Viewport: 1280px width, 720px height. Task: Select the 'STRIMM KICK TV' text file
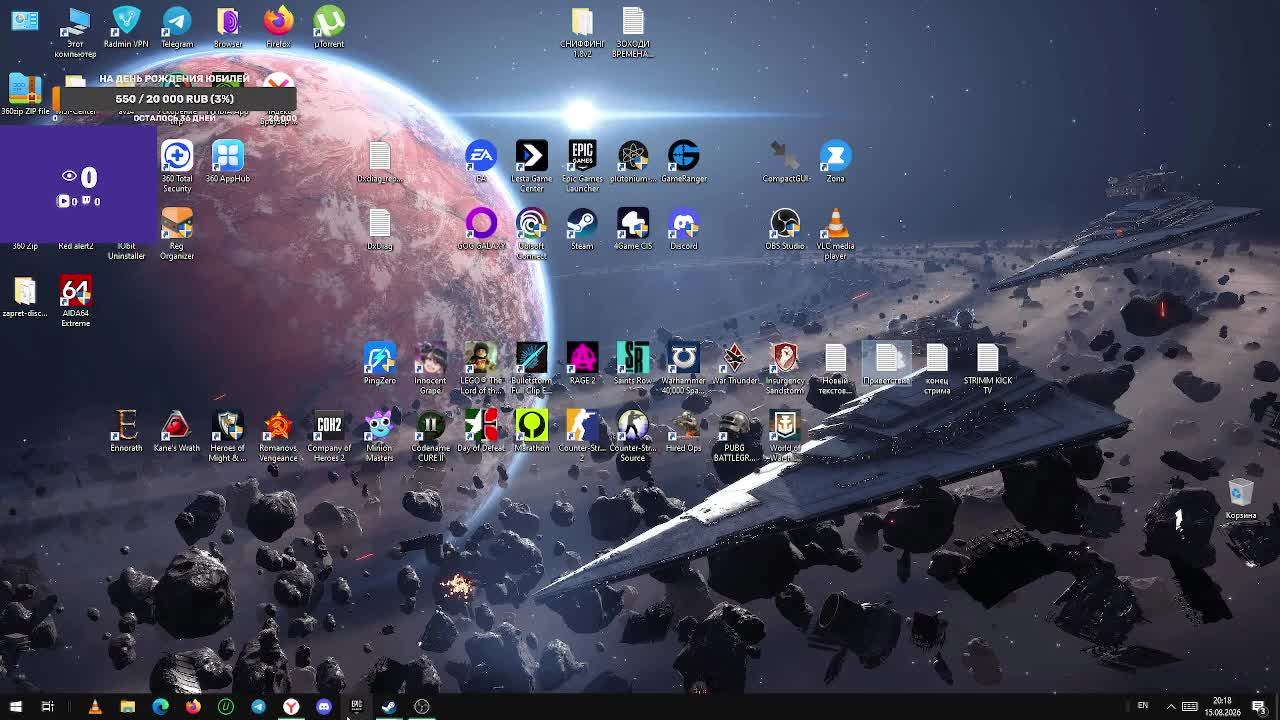(988, 368)
